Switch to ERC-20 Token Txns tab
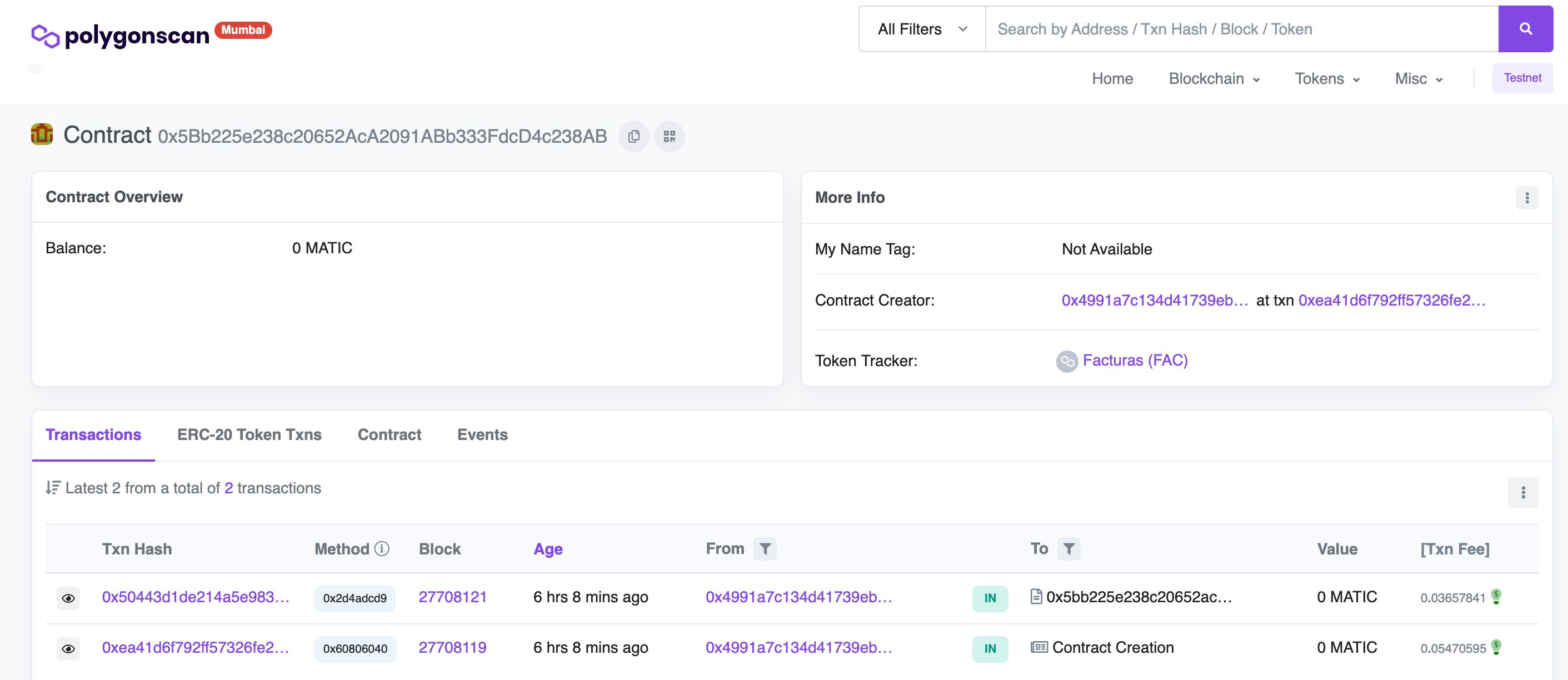This screenshot has width=1568, height=680. [x=249, y=434]
